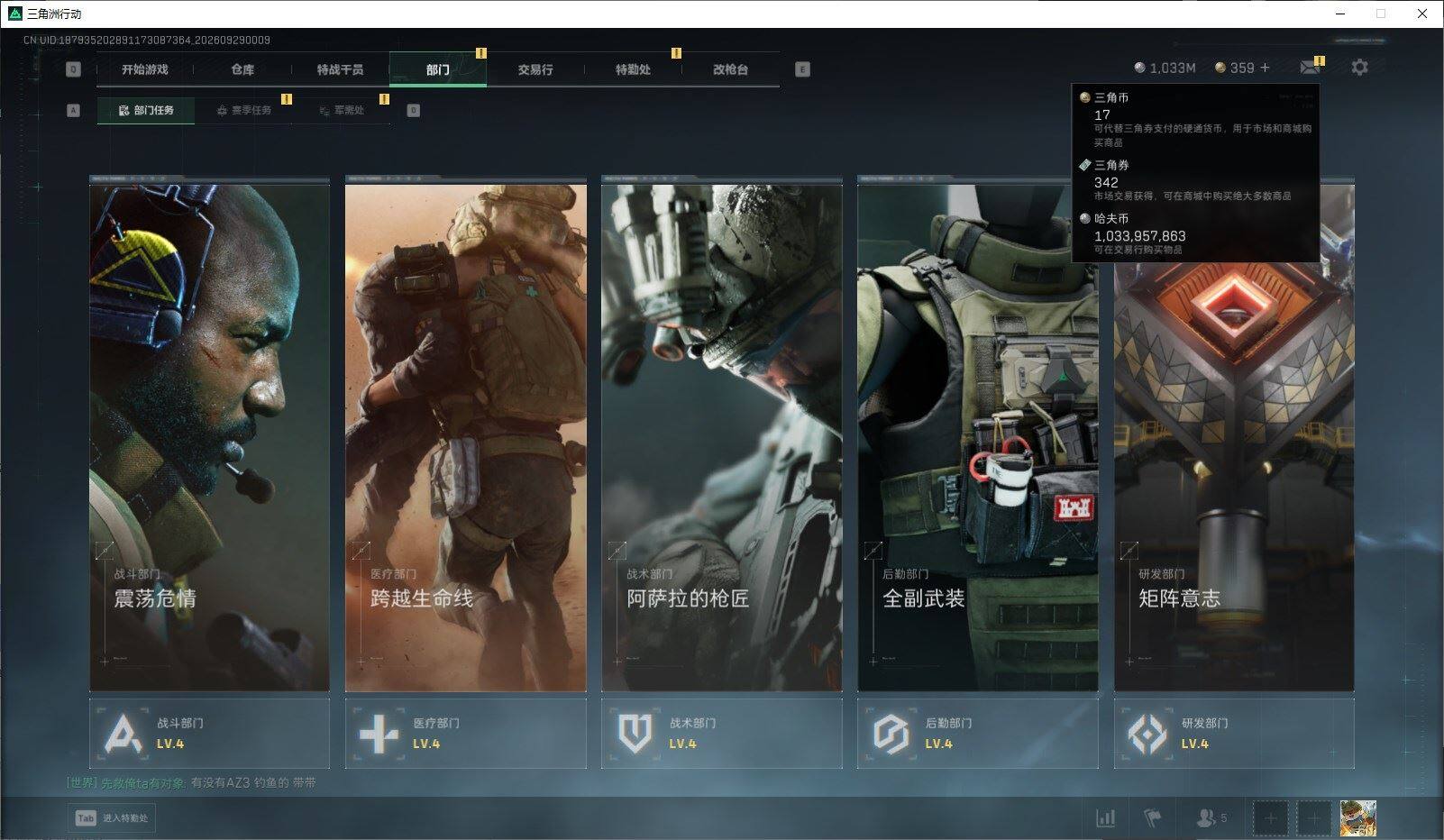Open the 交易行 tab
This screenshot has height=840, width=1444.
pyautogui.click(x=535, y=69)
